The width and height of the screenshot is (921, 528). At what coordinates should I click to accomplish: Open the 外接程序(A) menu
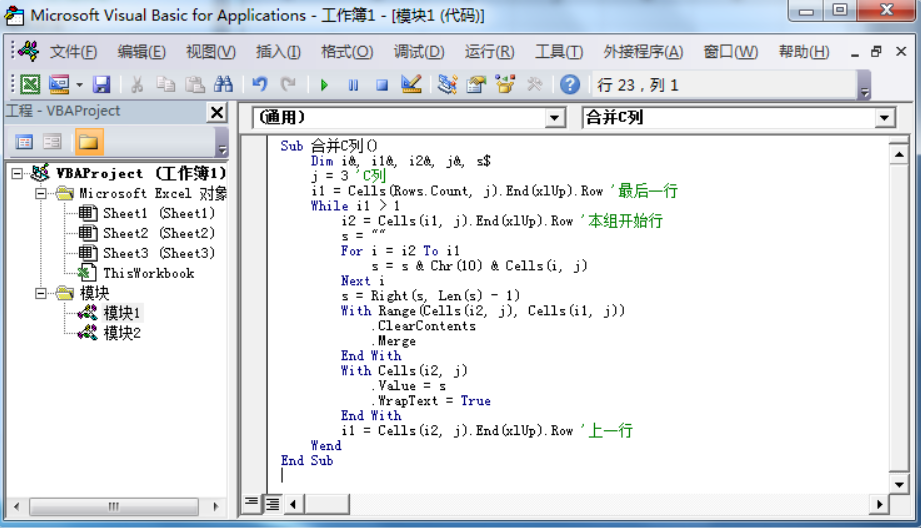643,52
